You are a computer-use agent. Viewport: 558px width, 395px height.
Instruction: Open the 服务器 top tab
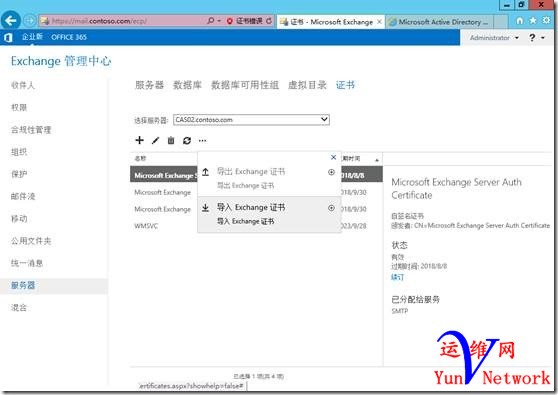pyautogui.click(x=149, y=85)
